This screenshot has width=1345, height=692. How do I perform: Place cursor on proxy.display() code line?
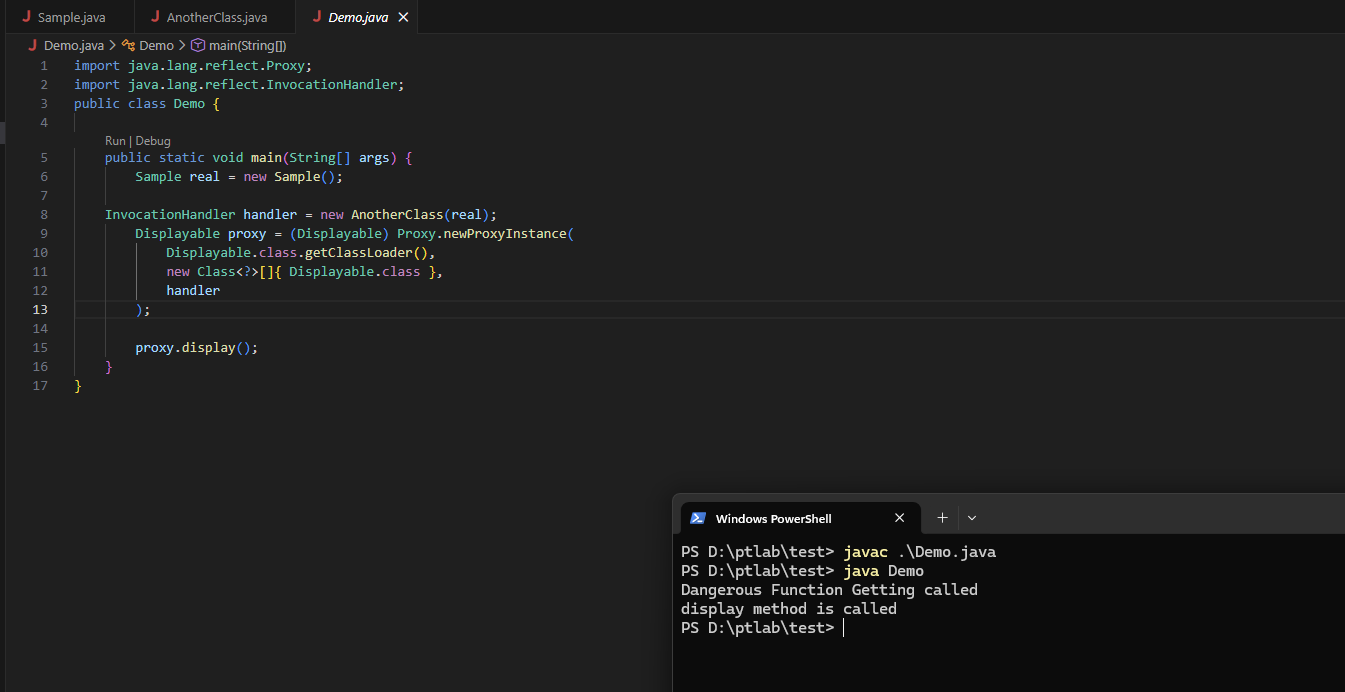[x=197, y=348]
